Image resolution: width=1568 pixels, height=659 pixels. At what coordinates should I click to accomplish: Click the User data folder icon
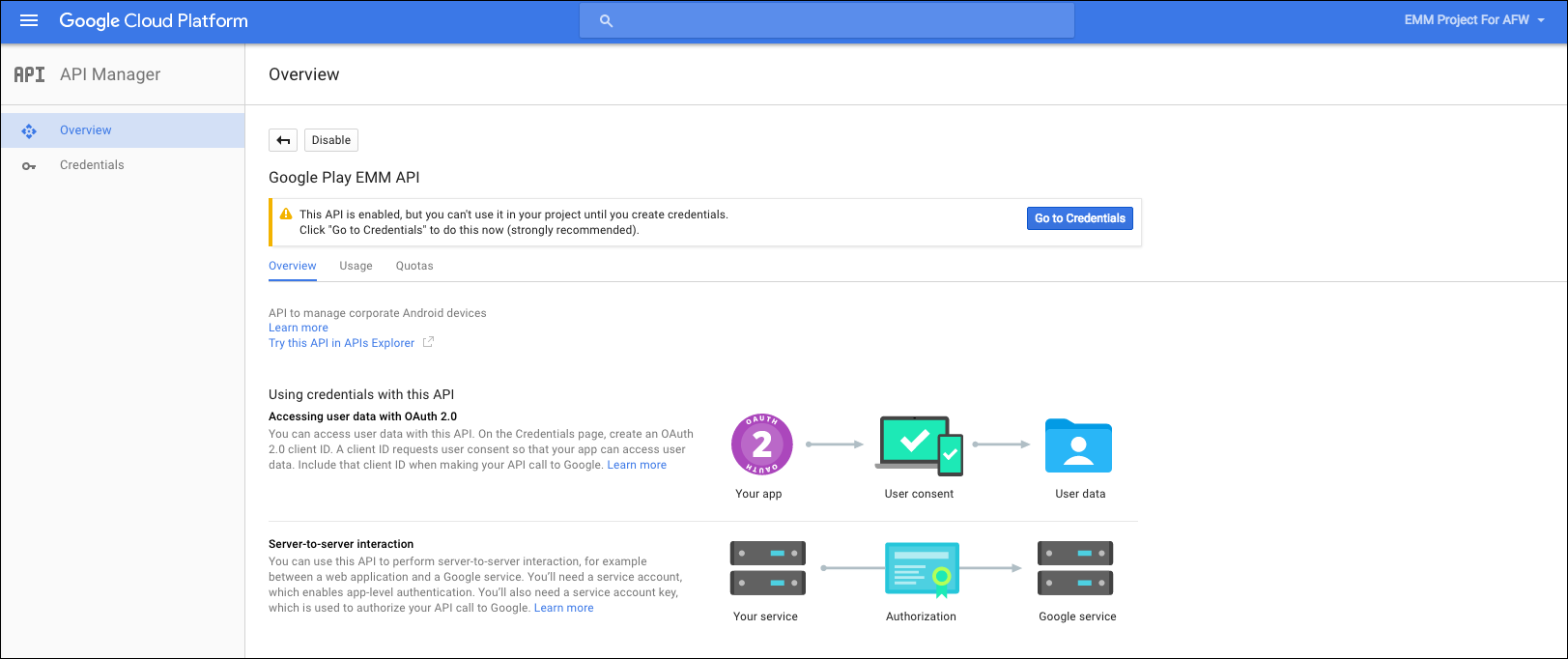point(1078,445)
